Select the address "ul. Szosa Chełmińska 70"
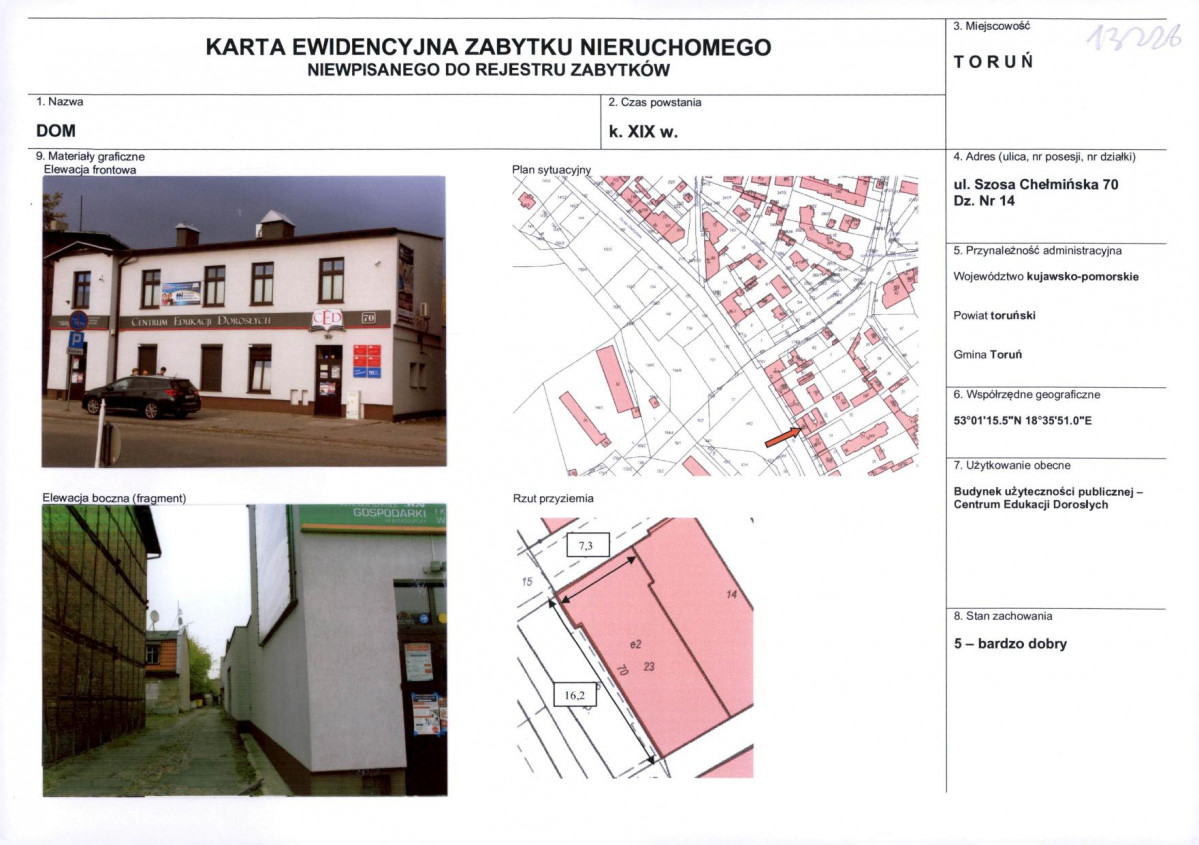 point(1036,184)
